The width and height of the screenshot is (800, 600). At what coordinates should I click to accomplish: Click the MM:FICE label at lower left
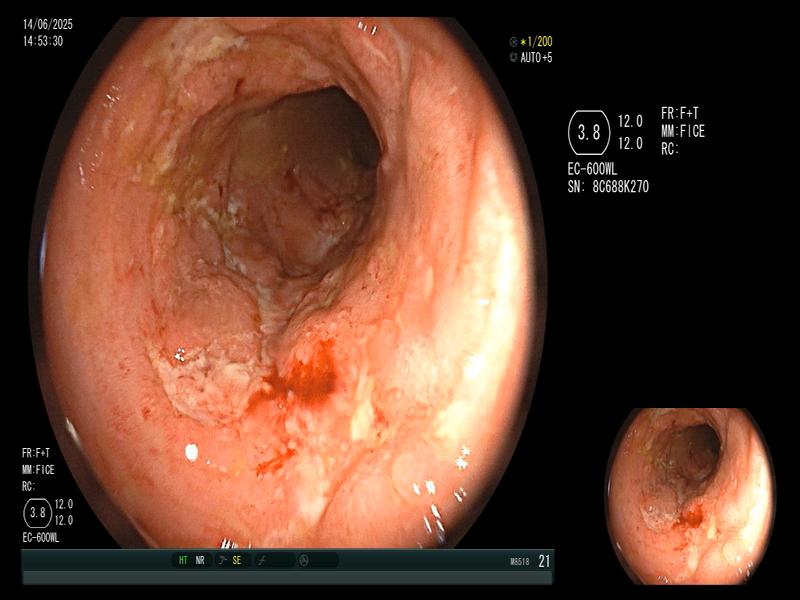click(38, 470)
